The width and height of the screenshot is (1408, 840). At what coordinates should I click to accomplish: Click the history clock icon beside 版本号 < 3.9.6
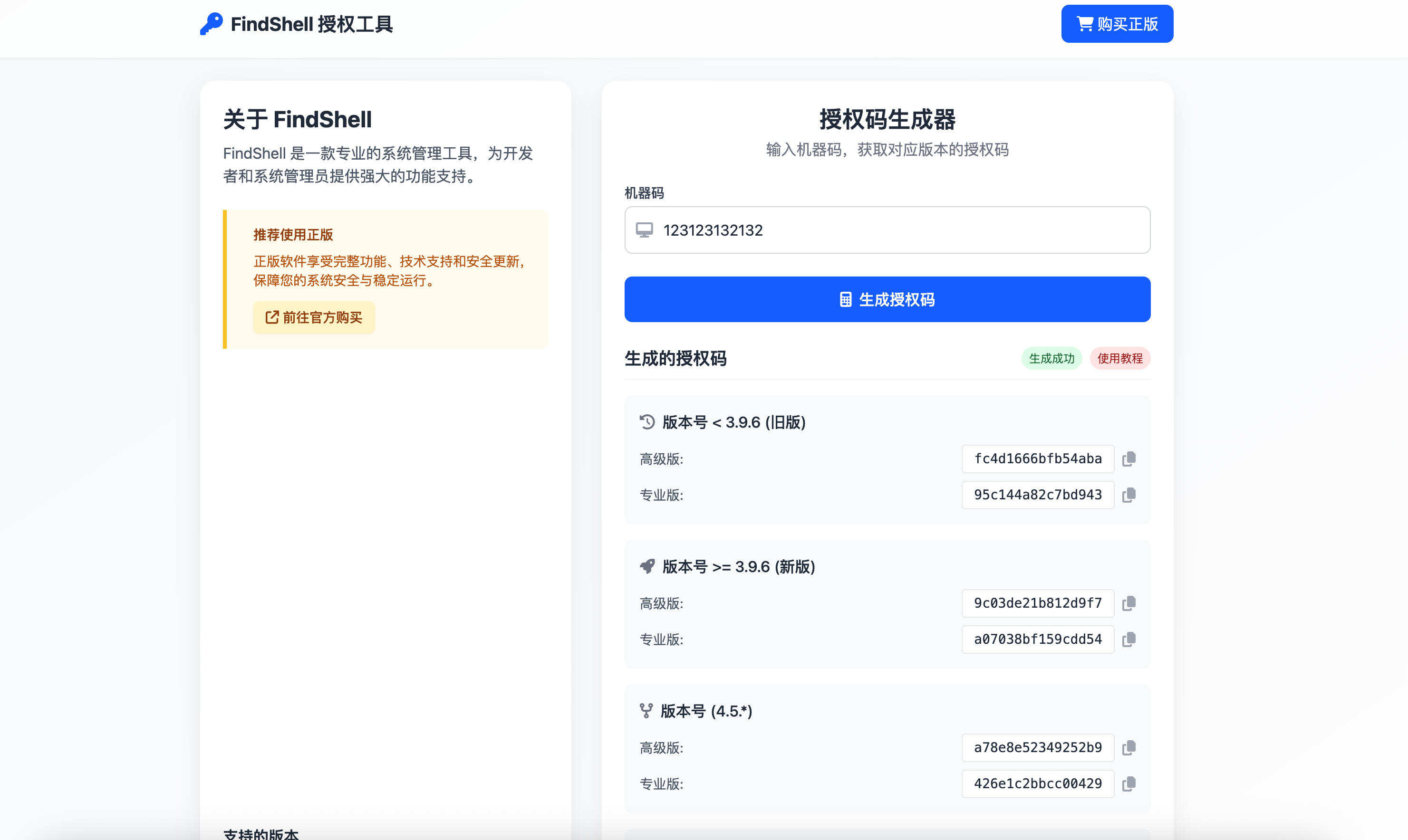coord(647,422)
